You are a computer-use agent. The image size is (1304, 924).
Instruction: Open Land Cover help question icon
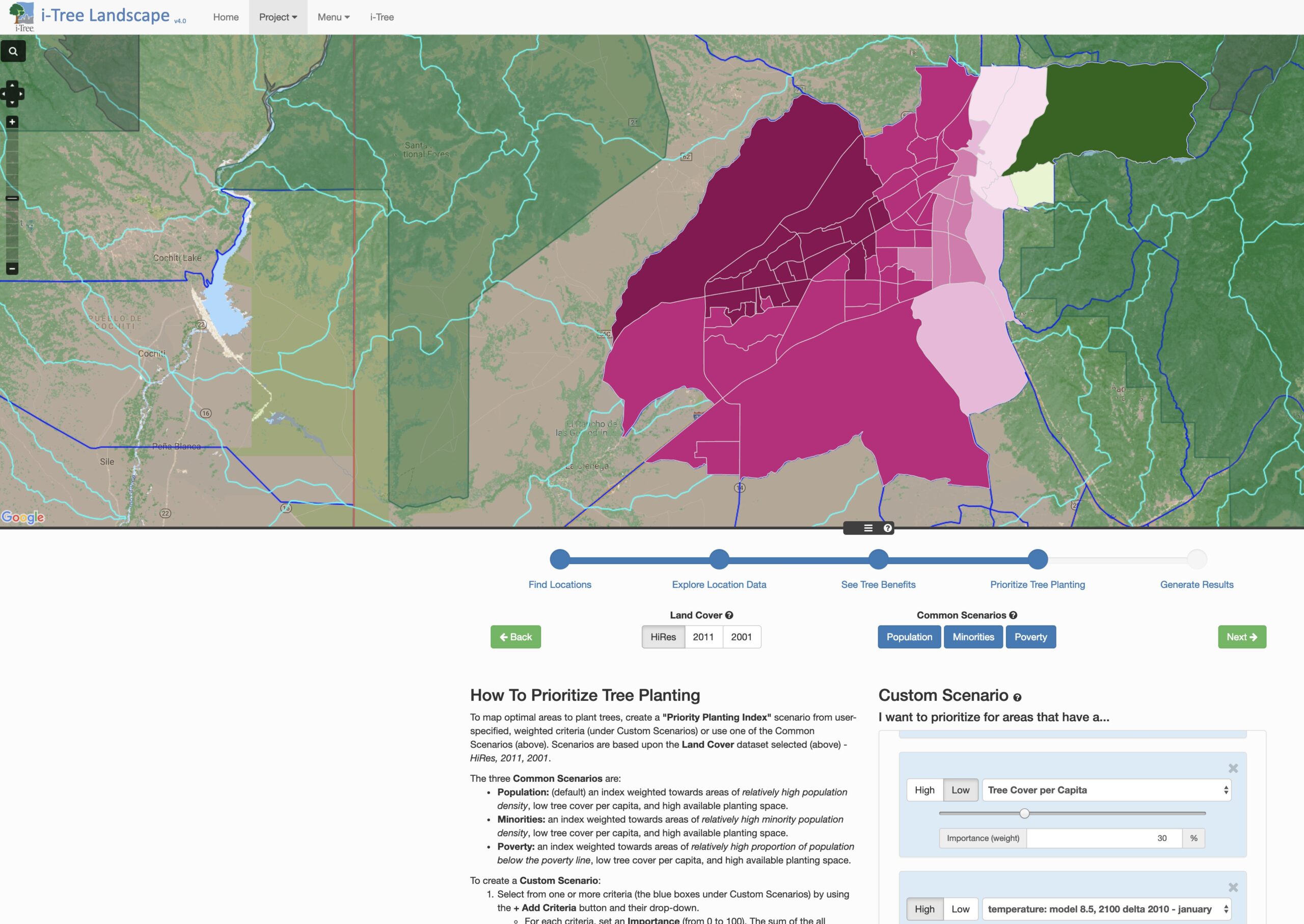point(729,615)
